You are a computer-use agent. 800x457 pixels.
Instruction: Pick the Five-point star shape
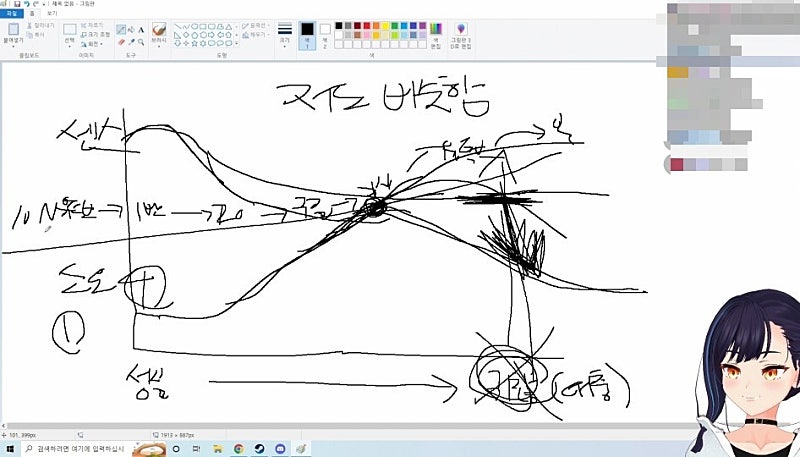[194, 43]
